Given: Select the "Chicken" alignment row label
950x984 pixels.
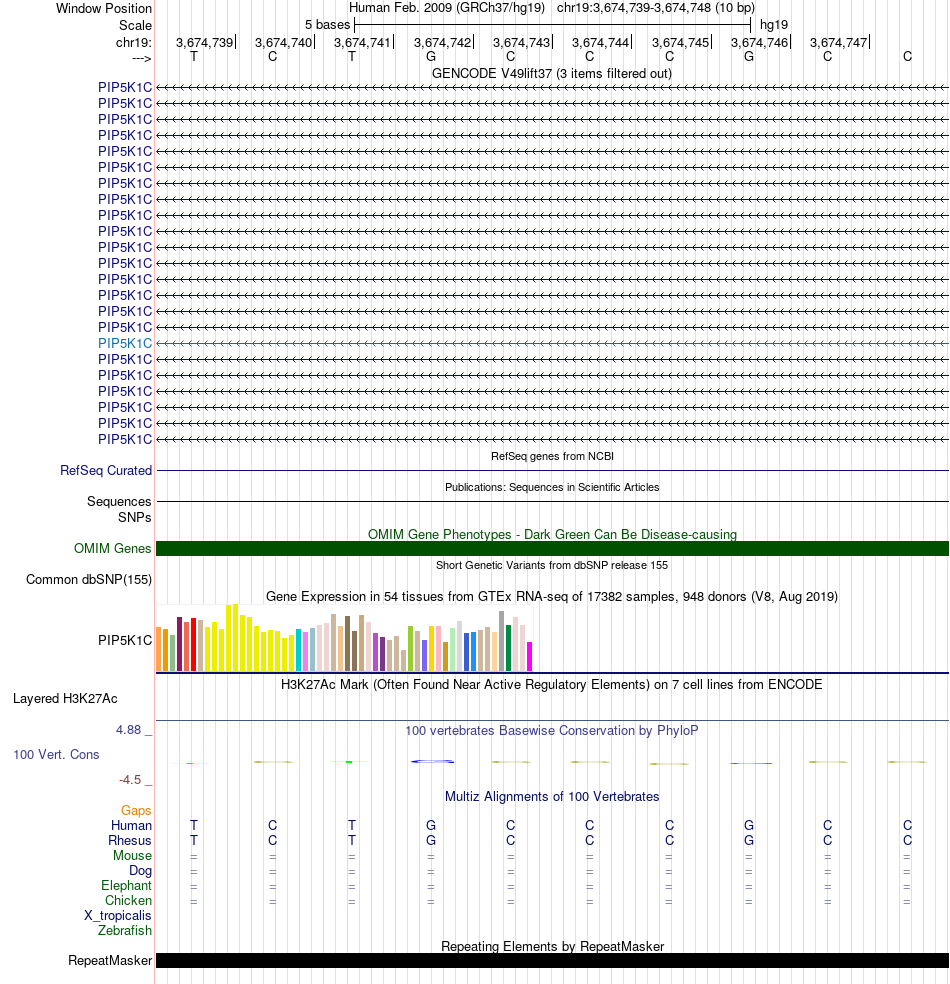Looking at the screenshot, I should [x=129, y=901].
